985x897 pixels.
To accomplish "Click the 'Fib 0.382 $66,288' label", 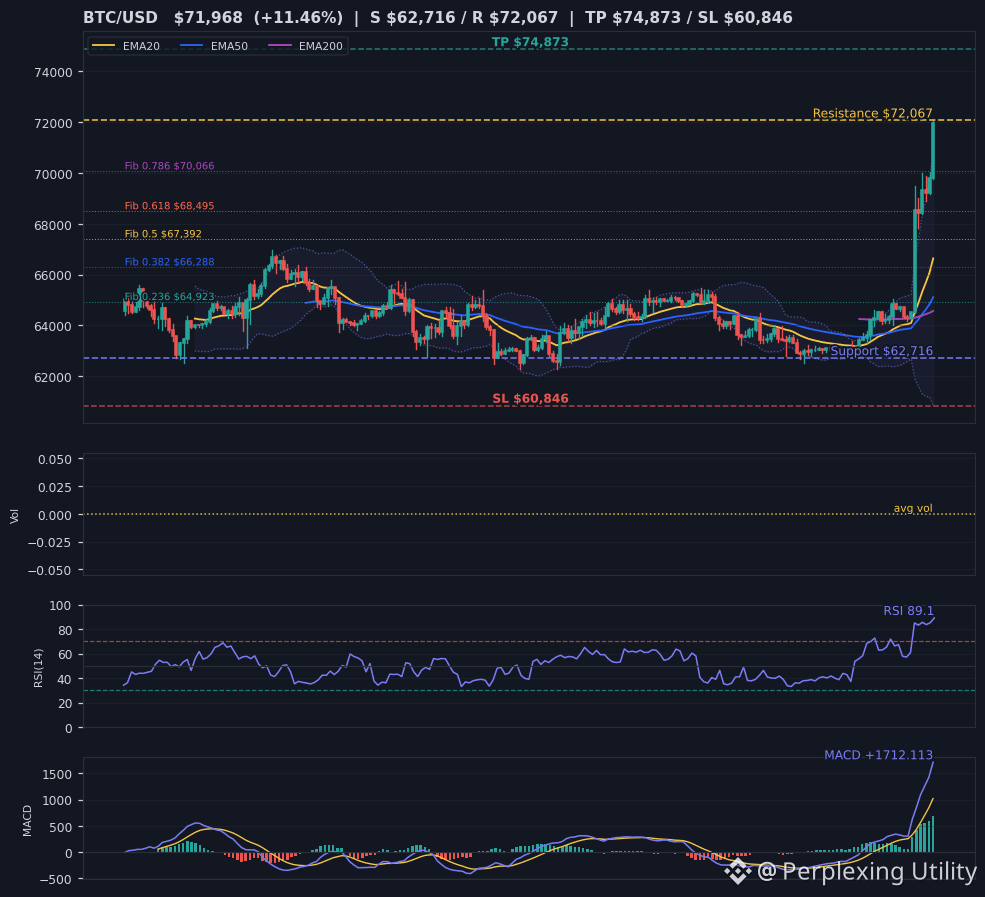I will tap(170, 262).
